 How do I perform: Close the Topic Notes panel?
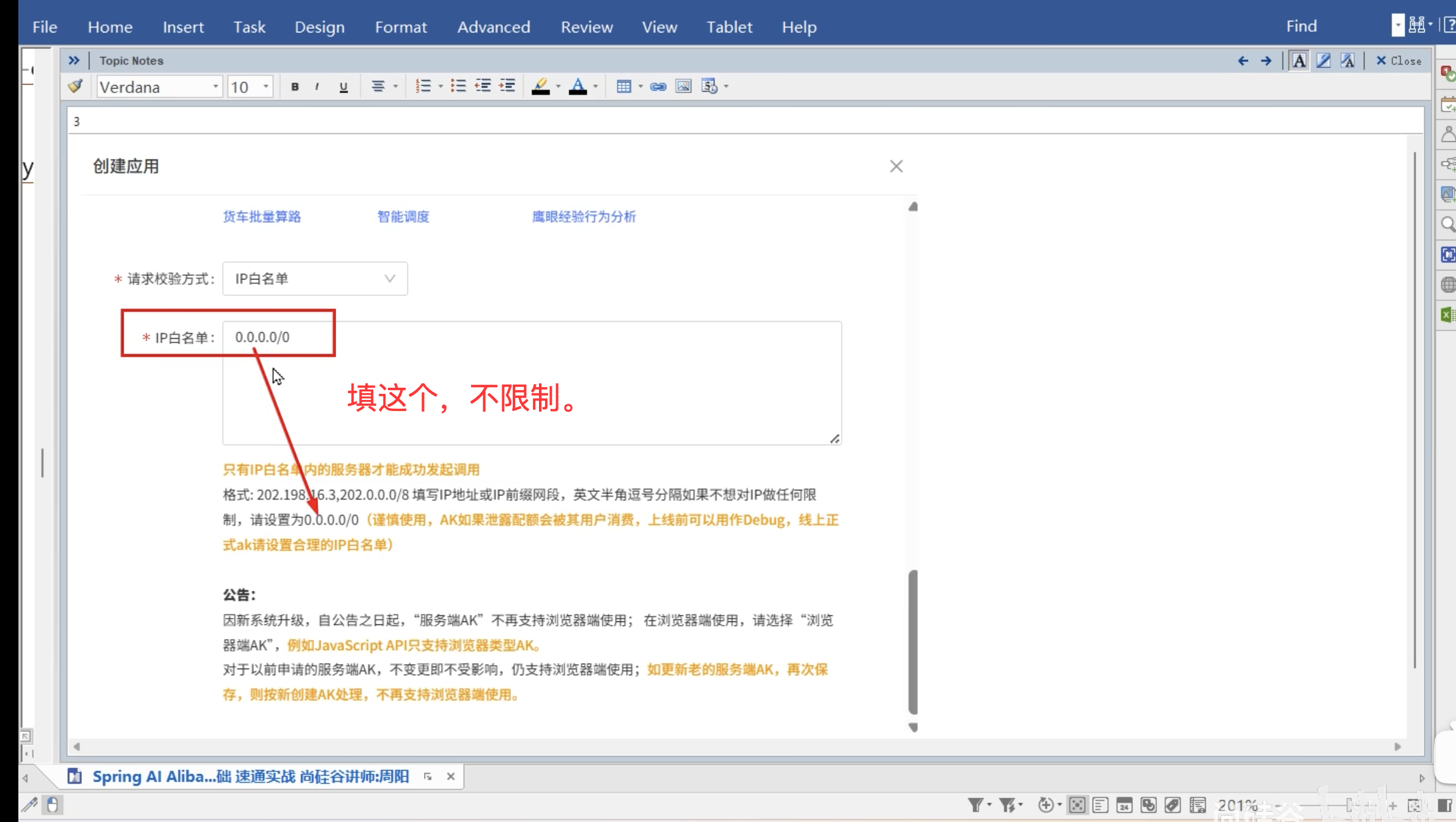[x=1399, y=60]
